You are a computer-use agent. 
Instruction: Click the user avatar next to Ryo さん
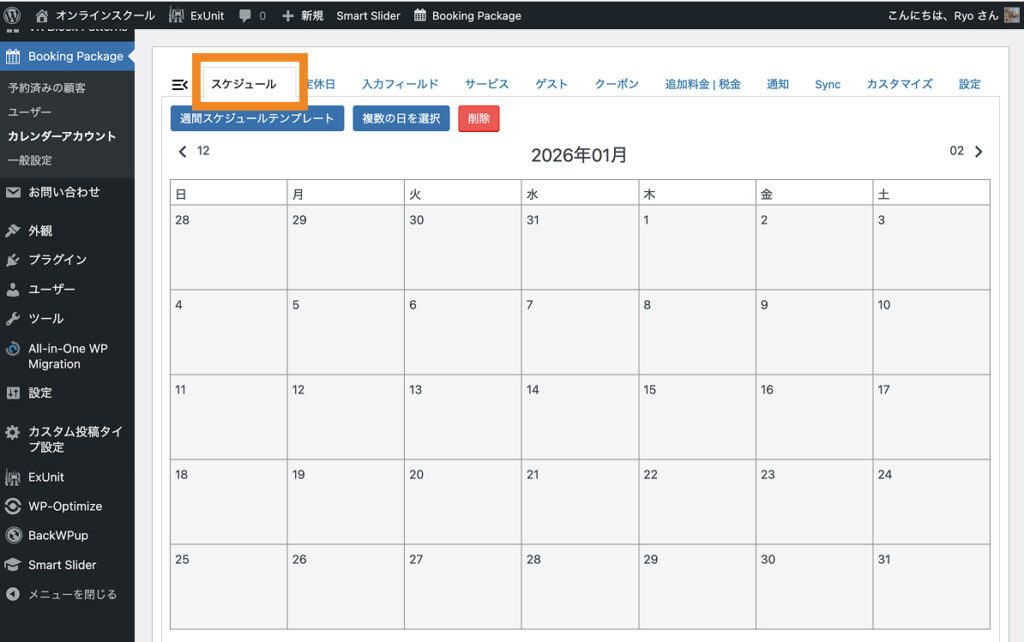(x=1011, y=15)
